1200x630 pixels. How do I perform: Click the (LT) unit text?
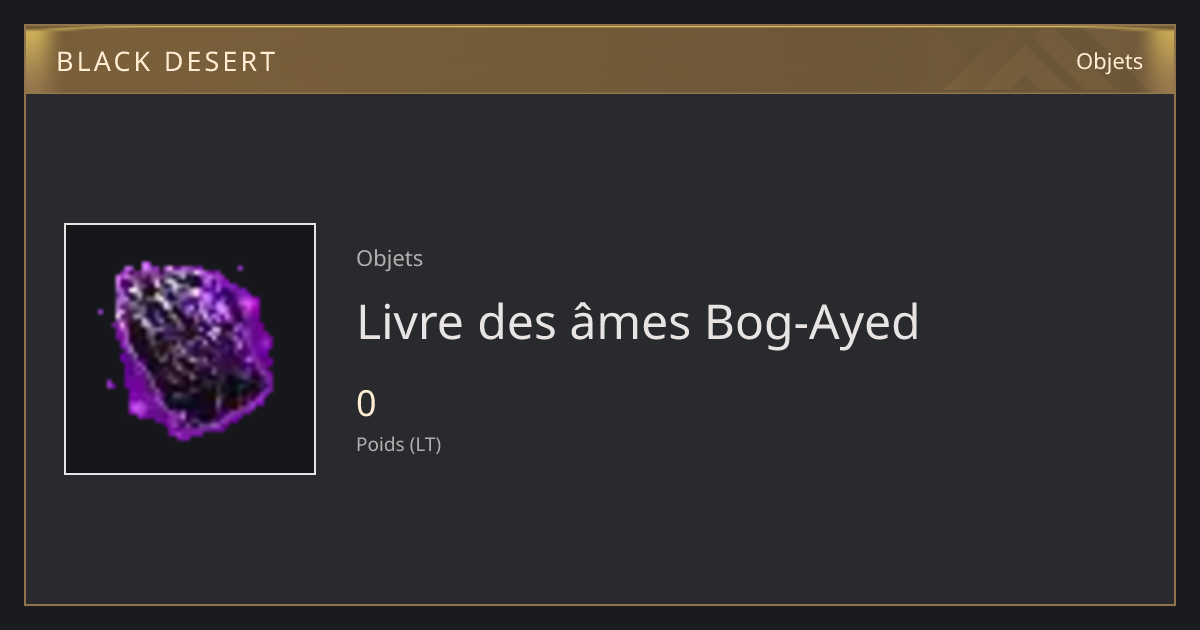(425, 444)
